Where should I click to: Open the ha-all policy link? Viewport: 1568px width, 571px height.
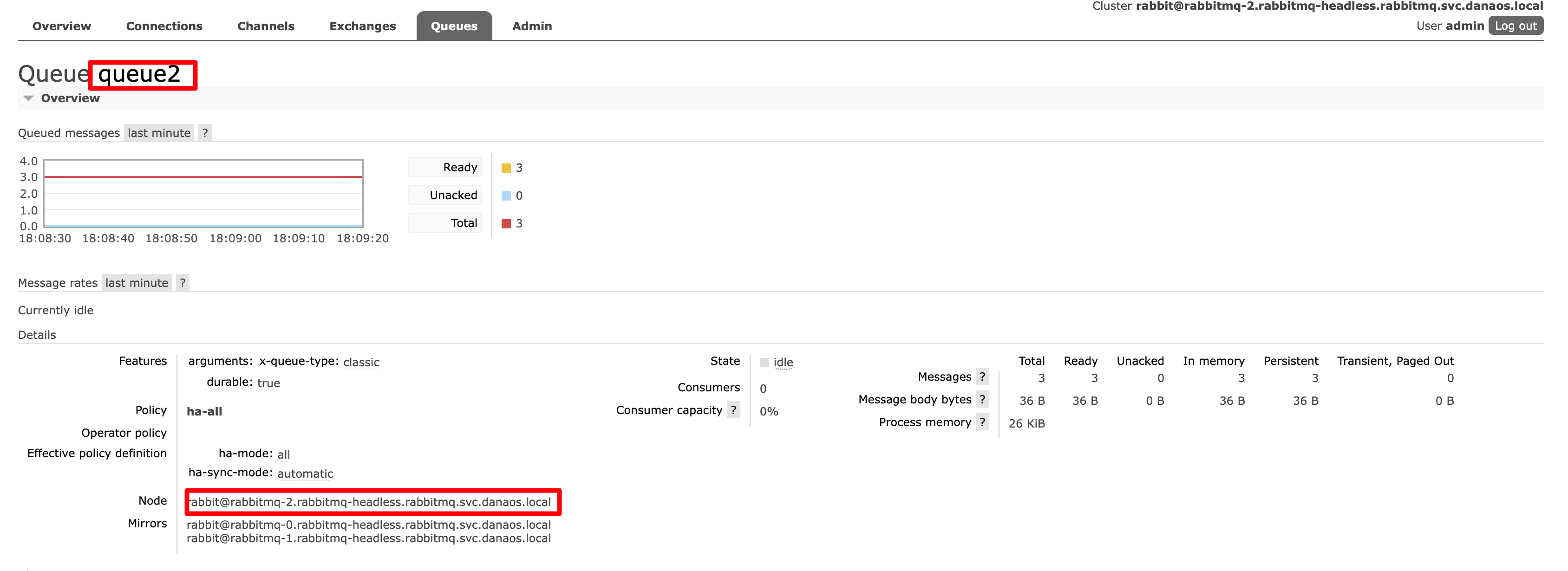[x=204, y=411]
